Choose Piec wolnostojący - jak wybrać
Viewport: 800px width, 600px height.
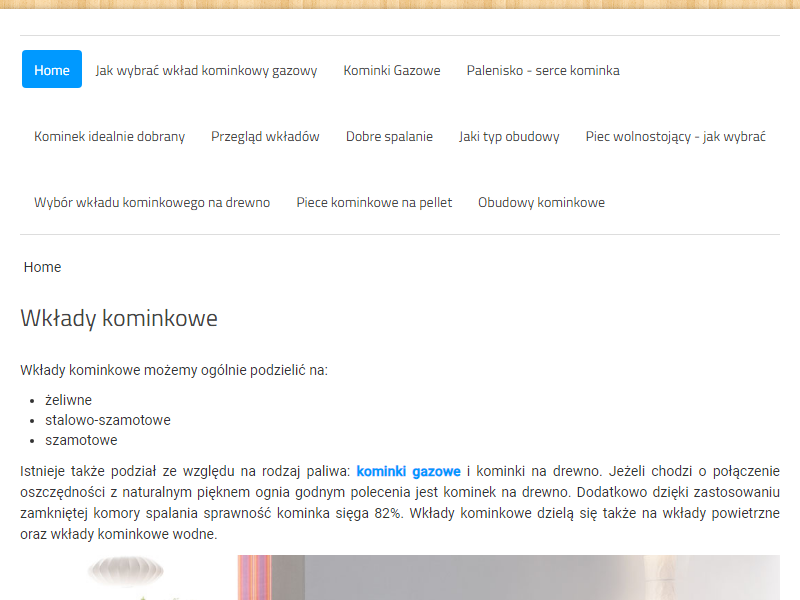(x=676, y=137)
